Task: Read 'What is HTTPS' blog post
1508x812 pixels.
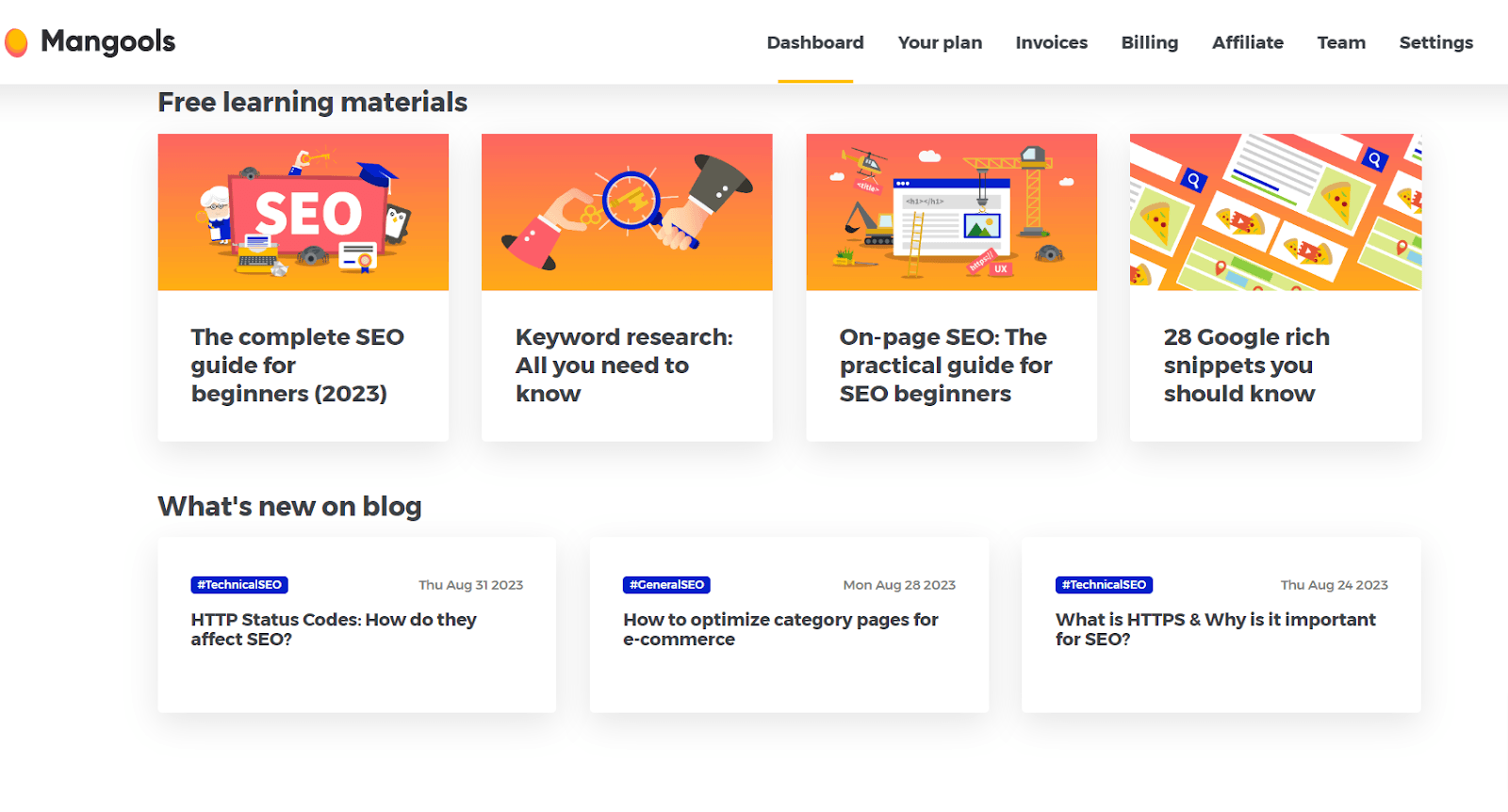Action: pyautogui.click(x=1215, y=629)
